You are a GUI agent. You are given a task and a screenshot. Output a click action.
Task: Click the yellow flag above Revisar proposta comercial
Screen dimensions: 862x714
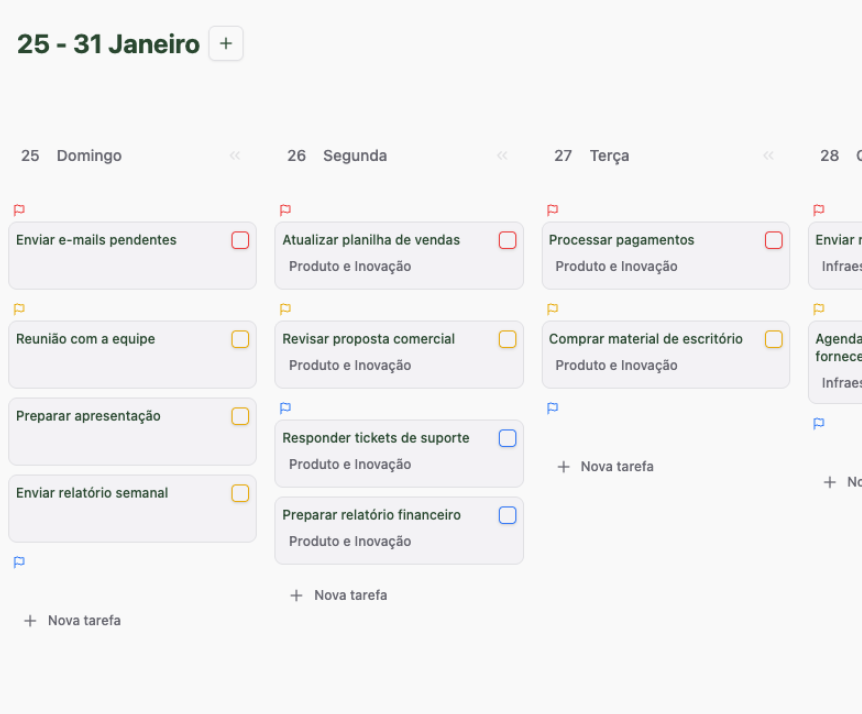click(285, 309)
